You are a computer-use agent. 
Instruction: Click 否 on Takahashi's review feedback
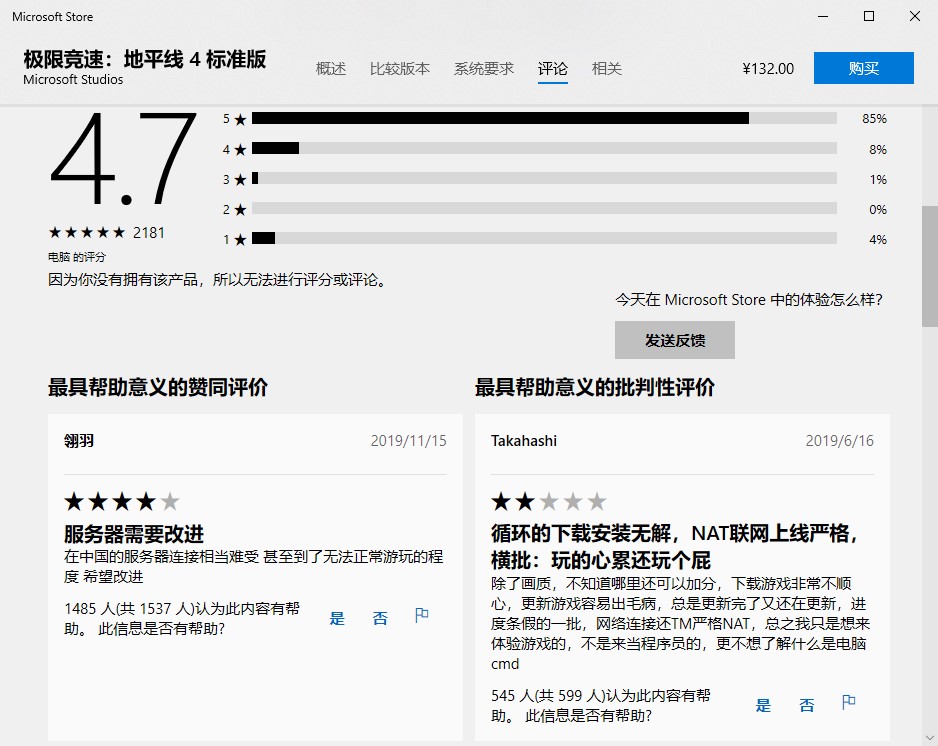coord(806,705)
